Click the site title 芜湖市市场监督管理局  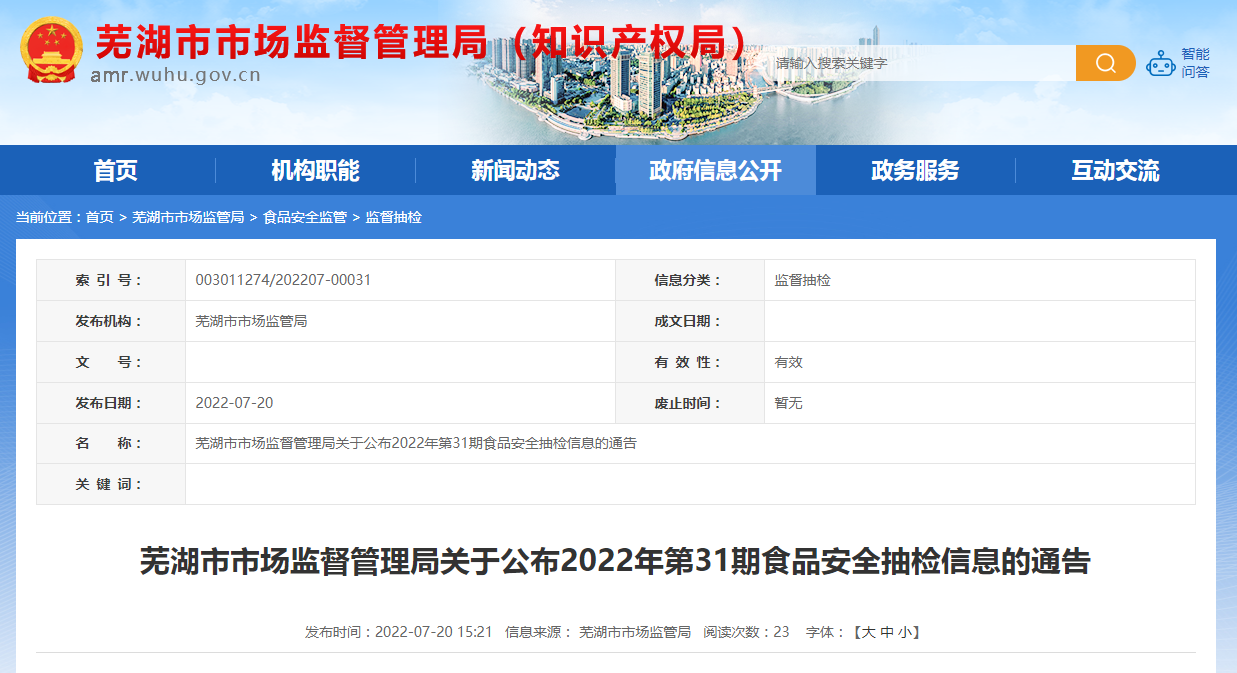(290, 42)
